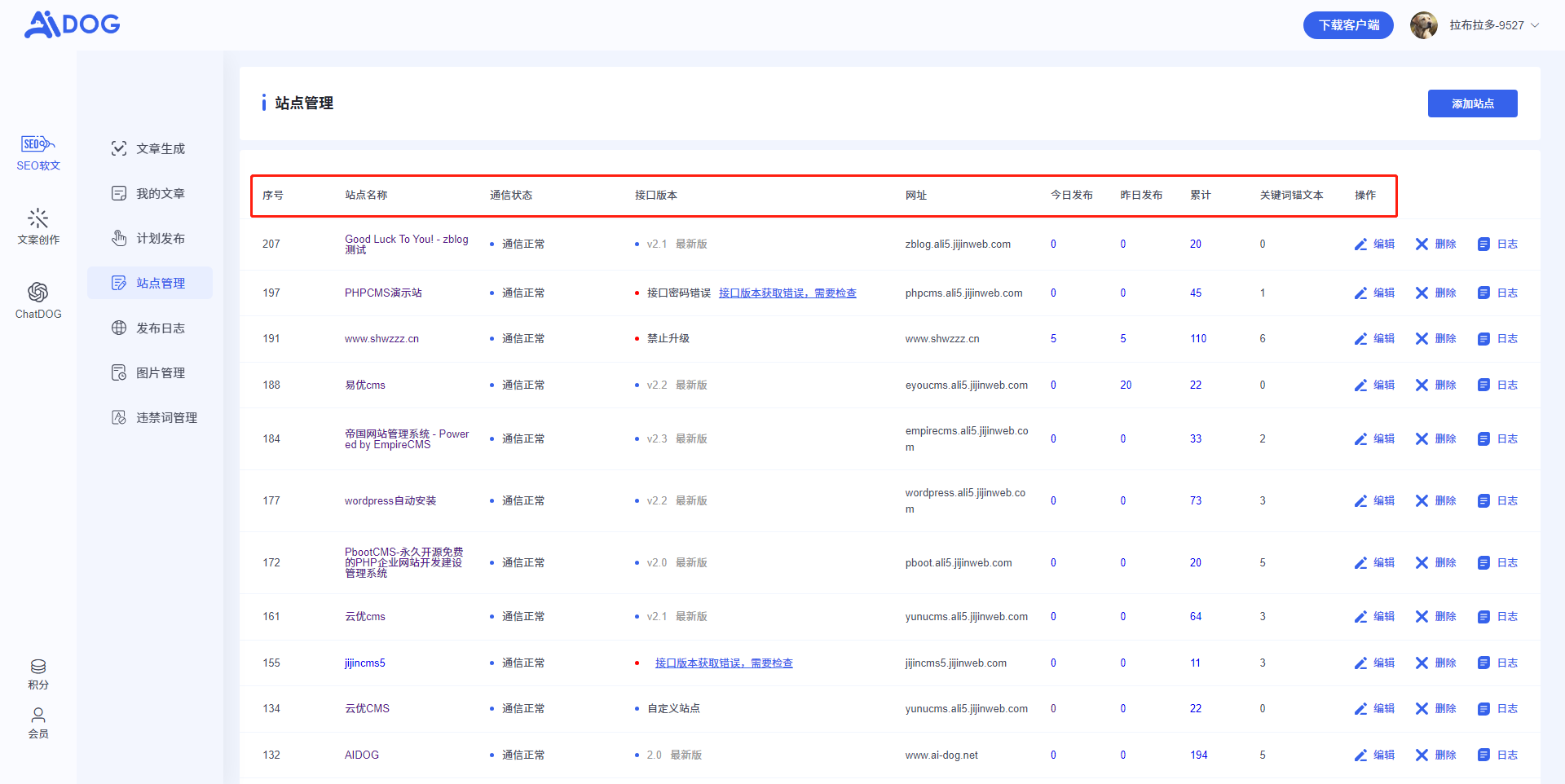
Task: Click the AIDOG logo
Action: (x=72, y=24)
